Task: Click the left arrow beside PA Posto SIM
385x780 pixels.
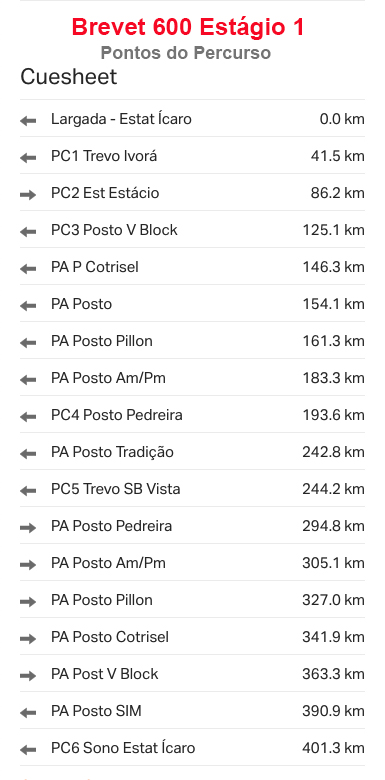Action: [x=28, y=713]
